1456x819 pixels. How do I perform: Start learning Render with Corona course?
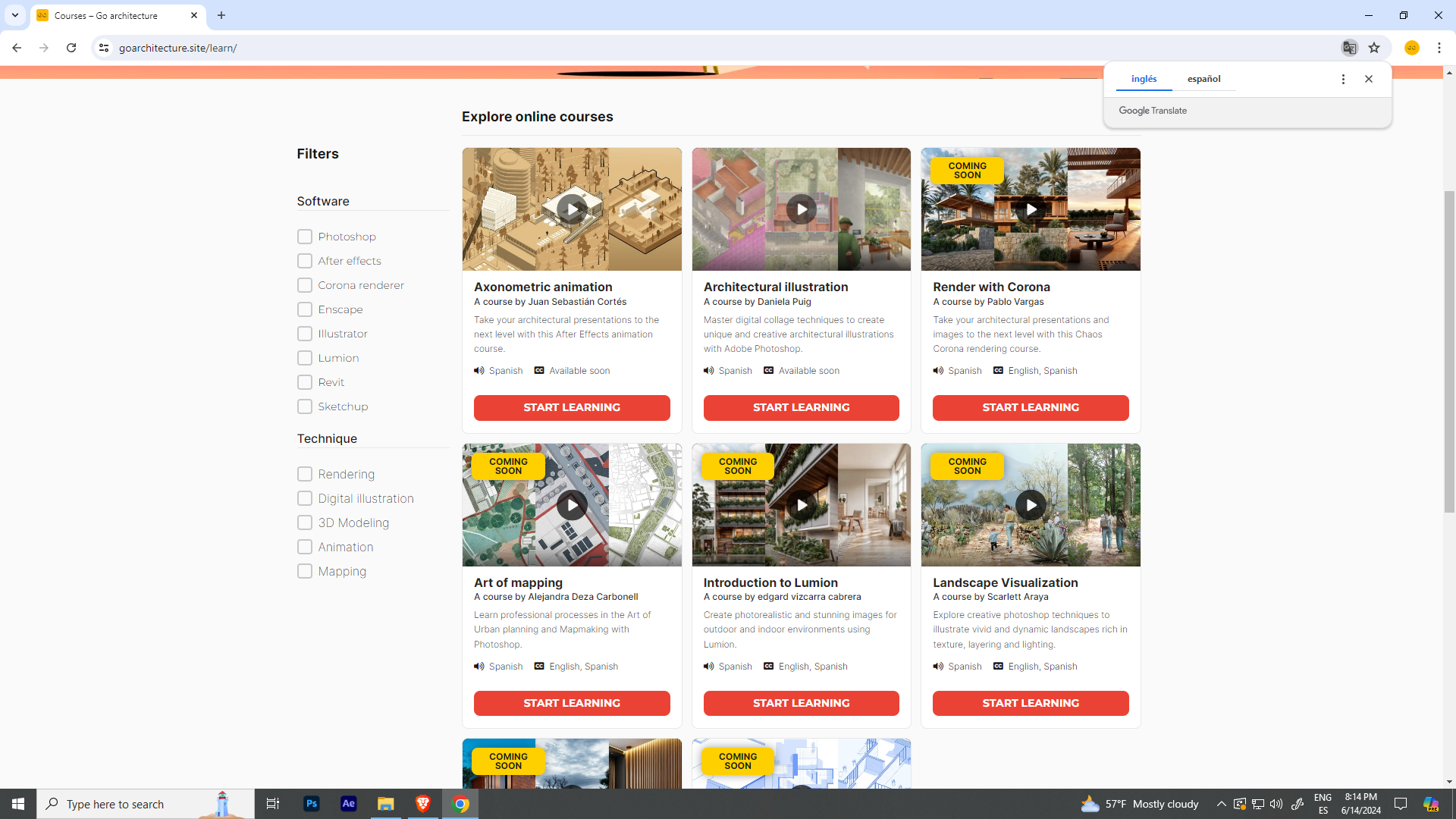point(1030,408)
